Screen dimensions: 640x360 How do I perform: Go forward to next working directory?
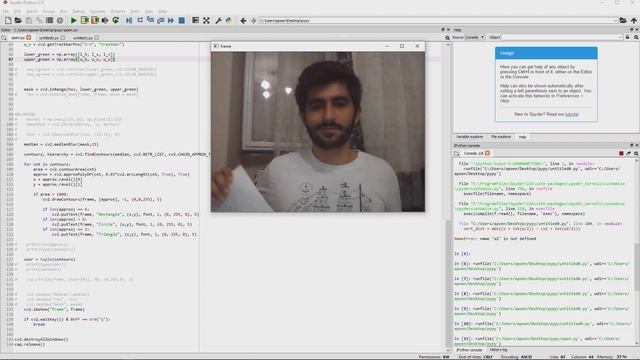click(253, 20)
